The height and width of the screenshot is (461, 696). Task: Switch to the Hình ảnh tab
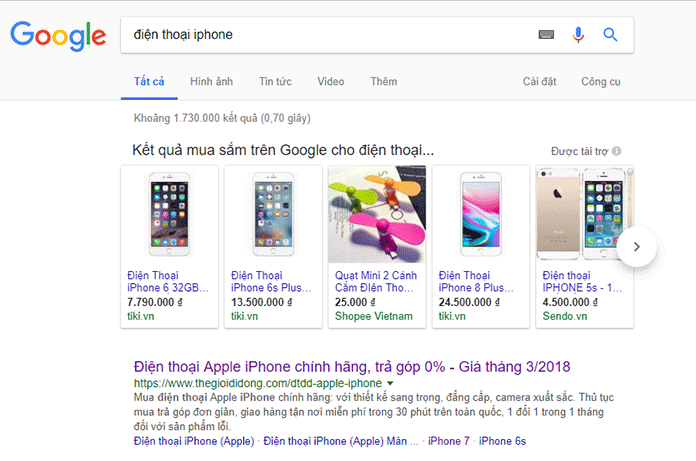pyautogui.click(x=211, y=81)
